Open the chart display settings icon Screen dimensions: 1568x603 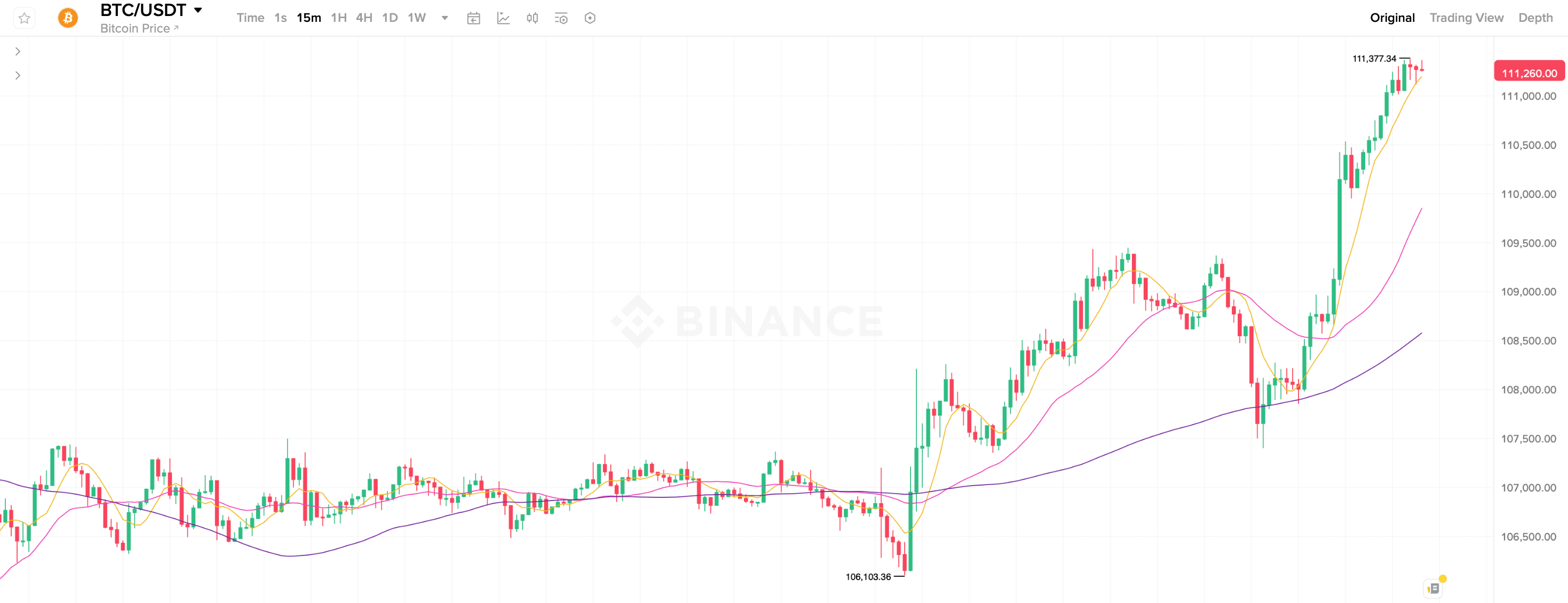561,18
